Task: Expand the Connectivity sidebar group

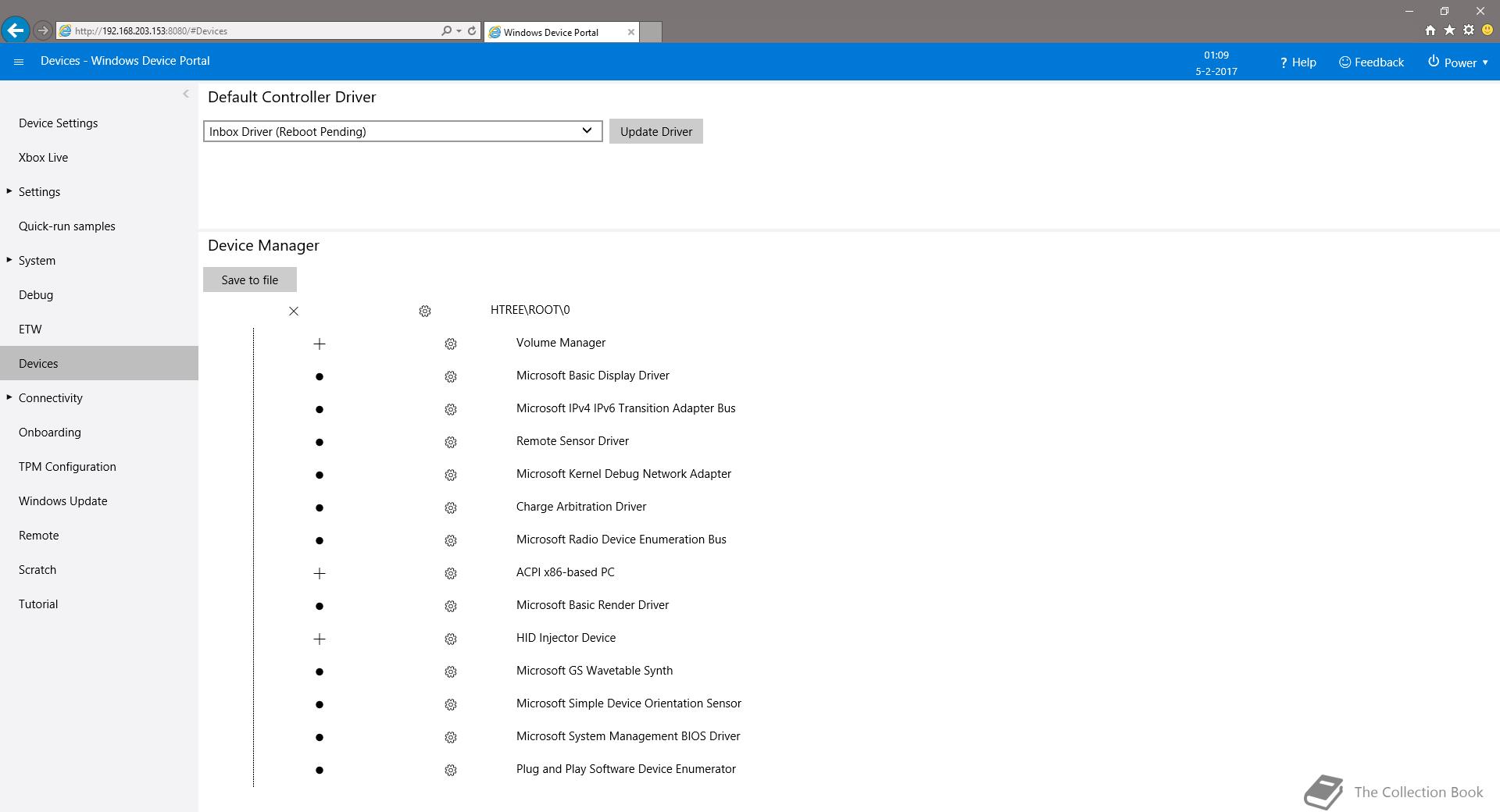Action: click(9, 397)
